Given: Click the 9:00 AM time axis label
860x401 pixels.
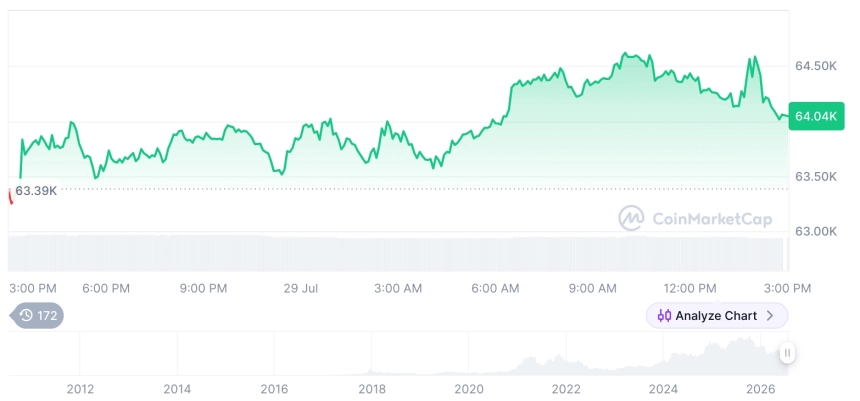Looking at the screenshot, I should [x=592, y=289].
